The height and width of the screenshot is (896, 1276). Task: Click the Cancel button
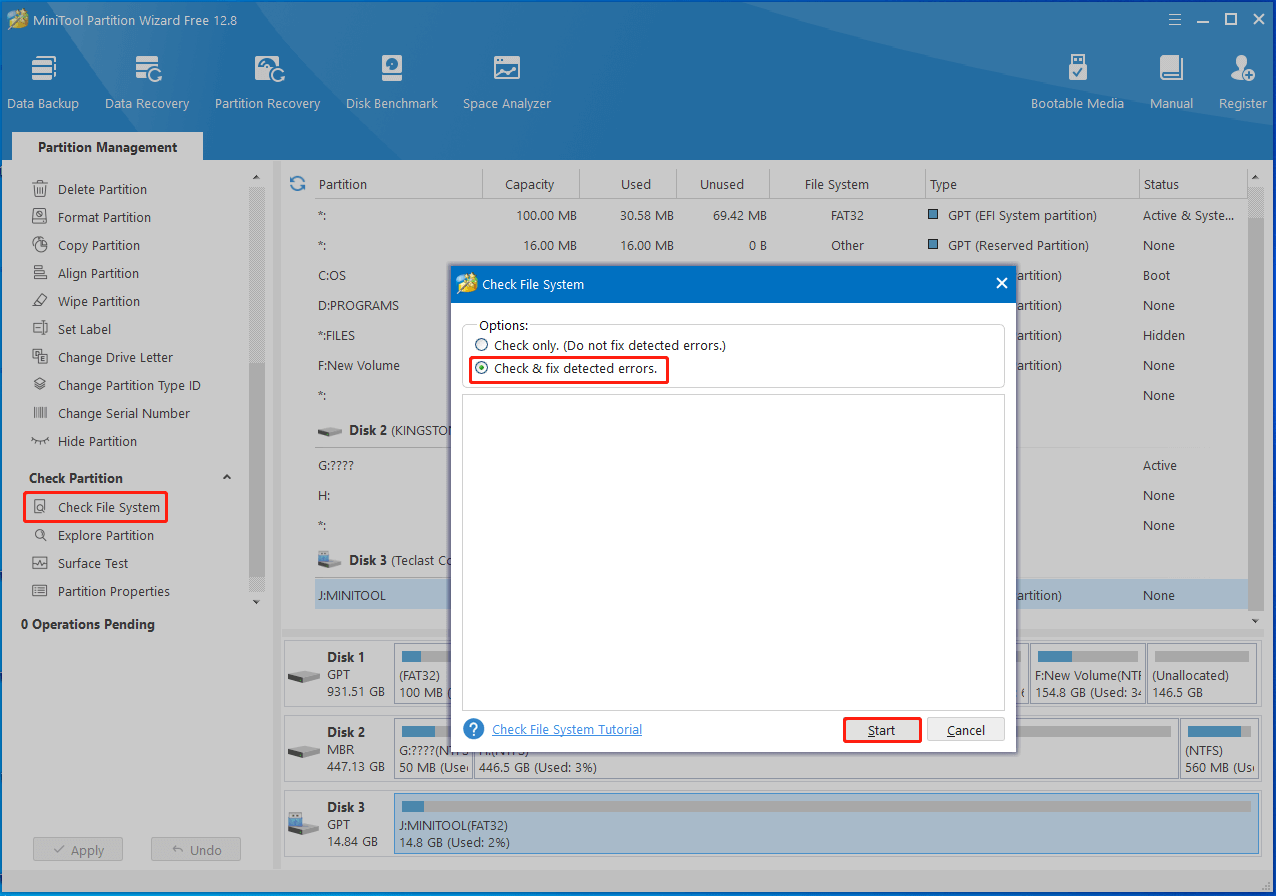pyautogui.click(x=966, y=730)
